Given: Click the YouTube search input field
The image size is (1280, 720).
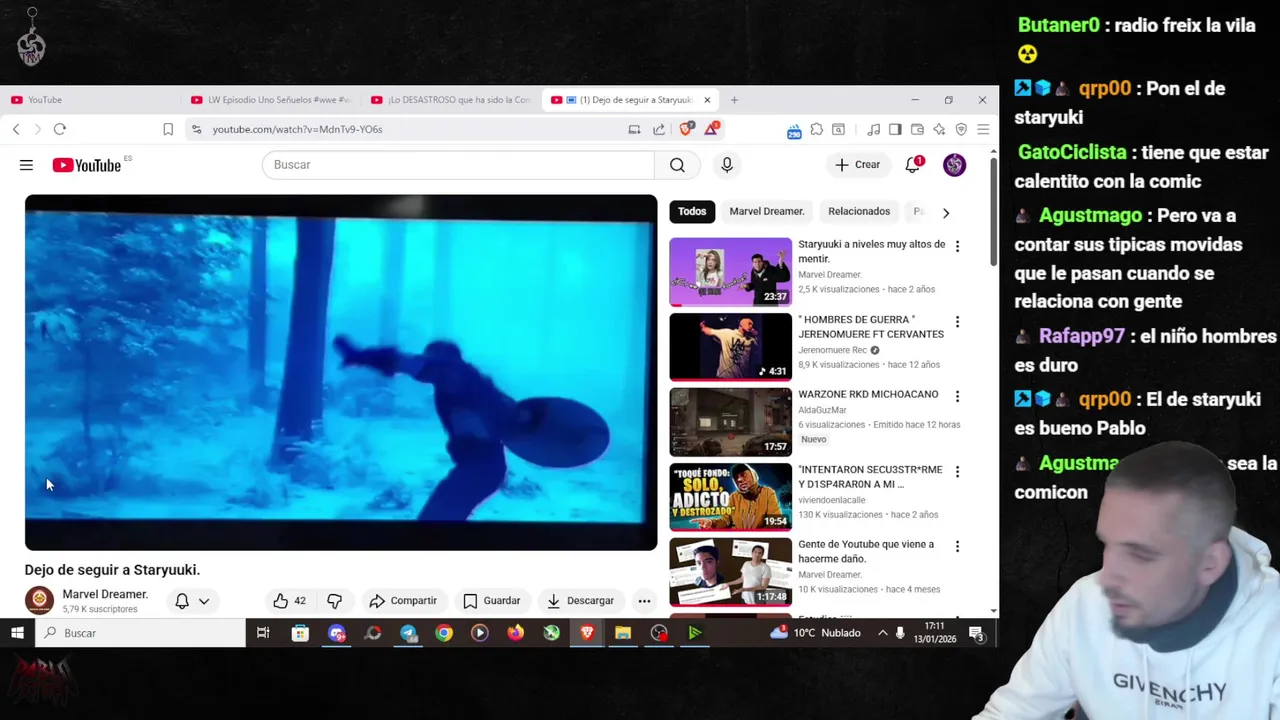Looking at the screenshot, I should pyautogui.click(x=458, y=165).
